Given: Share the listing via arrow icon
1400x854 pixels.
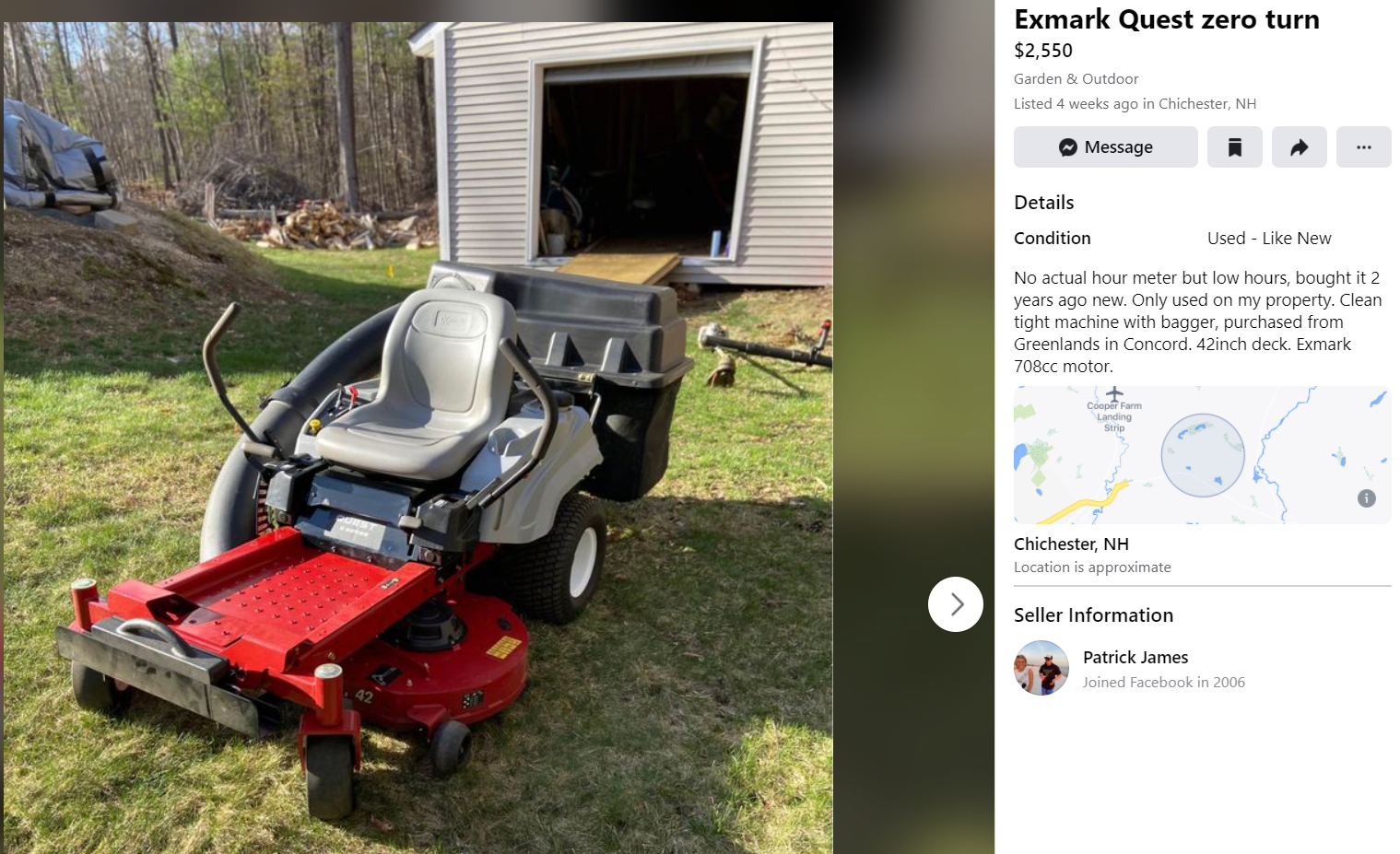Looking at the screenshot, I should pyautogui.click(x=1299, y=147).
